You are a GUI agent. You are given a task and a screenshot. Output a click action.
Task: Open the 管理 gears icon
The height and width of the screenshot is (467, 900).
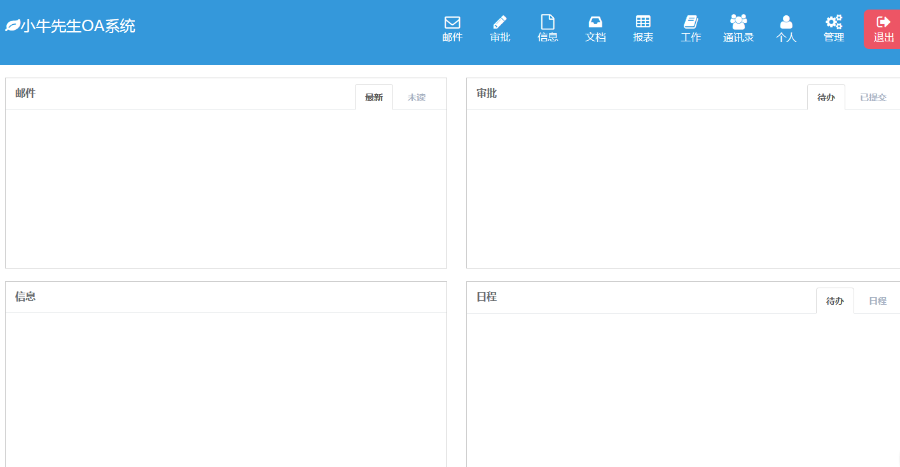tap(833, 23)
